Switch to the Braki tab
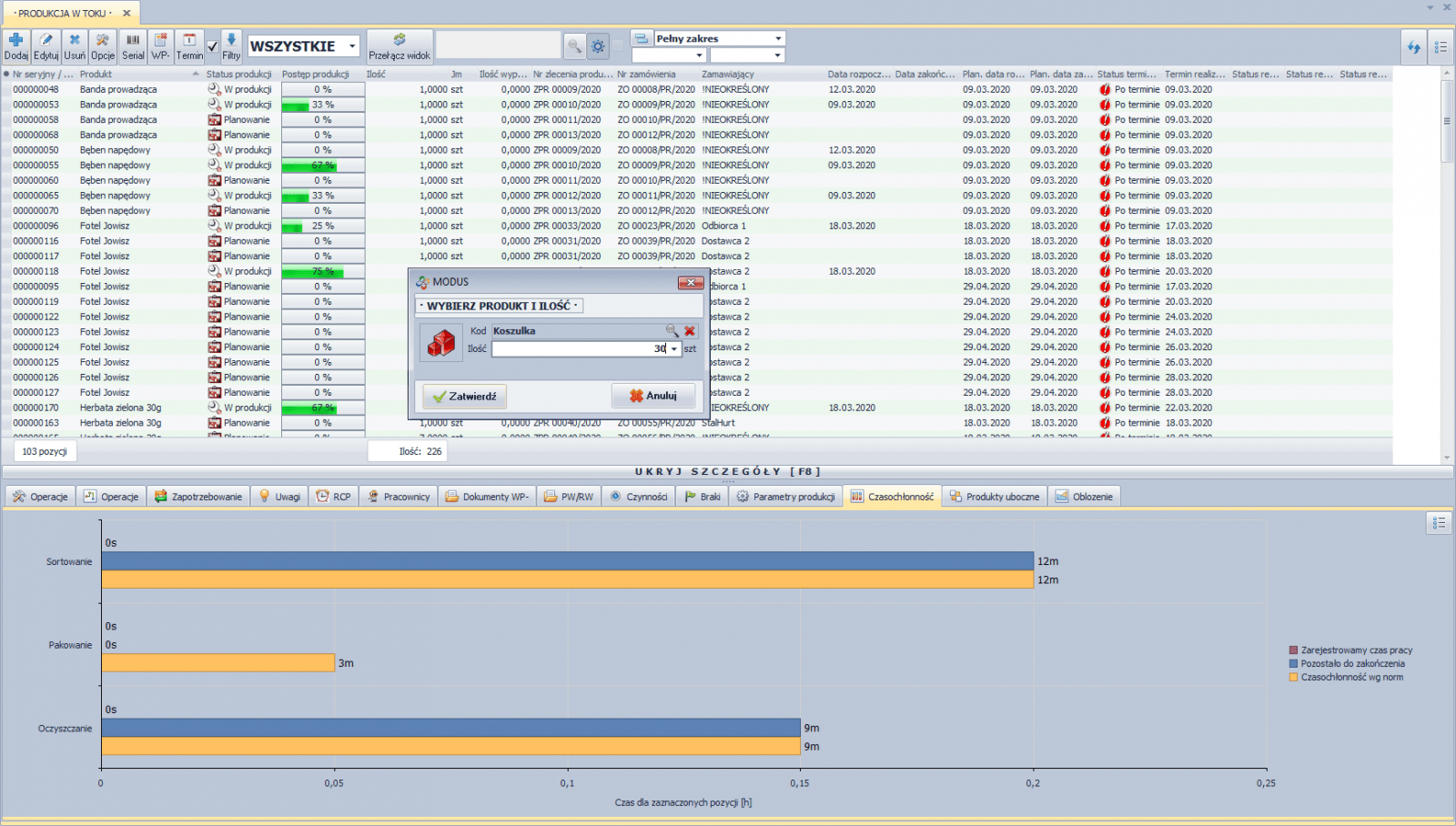 click(x=703, y=497)
